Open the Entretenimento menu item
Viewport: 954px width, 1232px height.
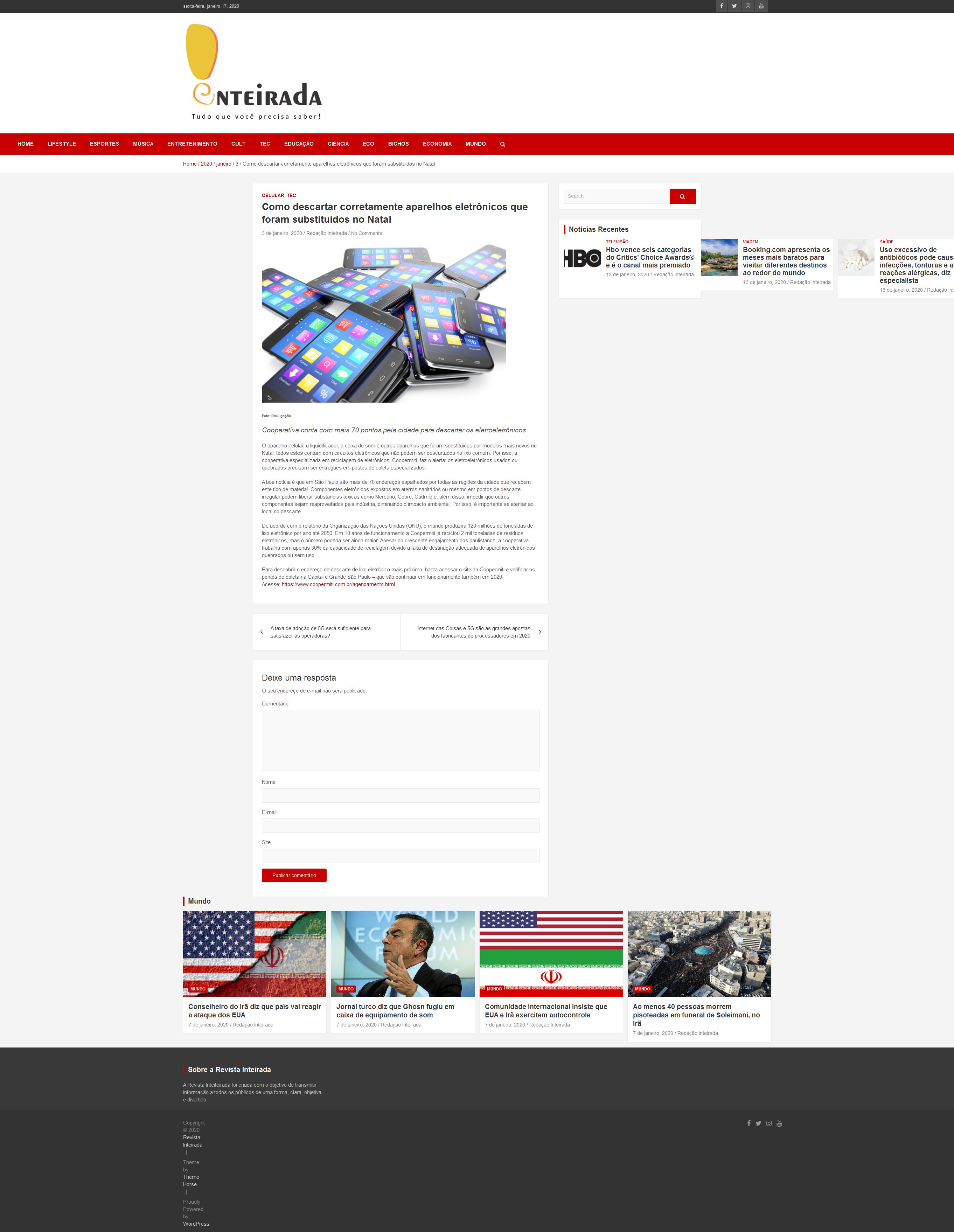pos(192,144)
